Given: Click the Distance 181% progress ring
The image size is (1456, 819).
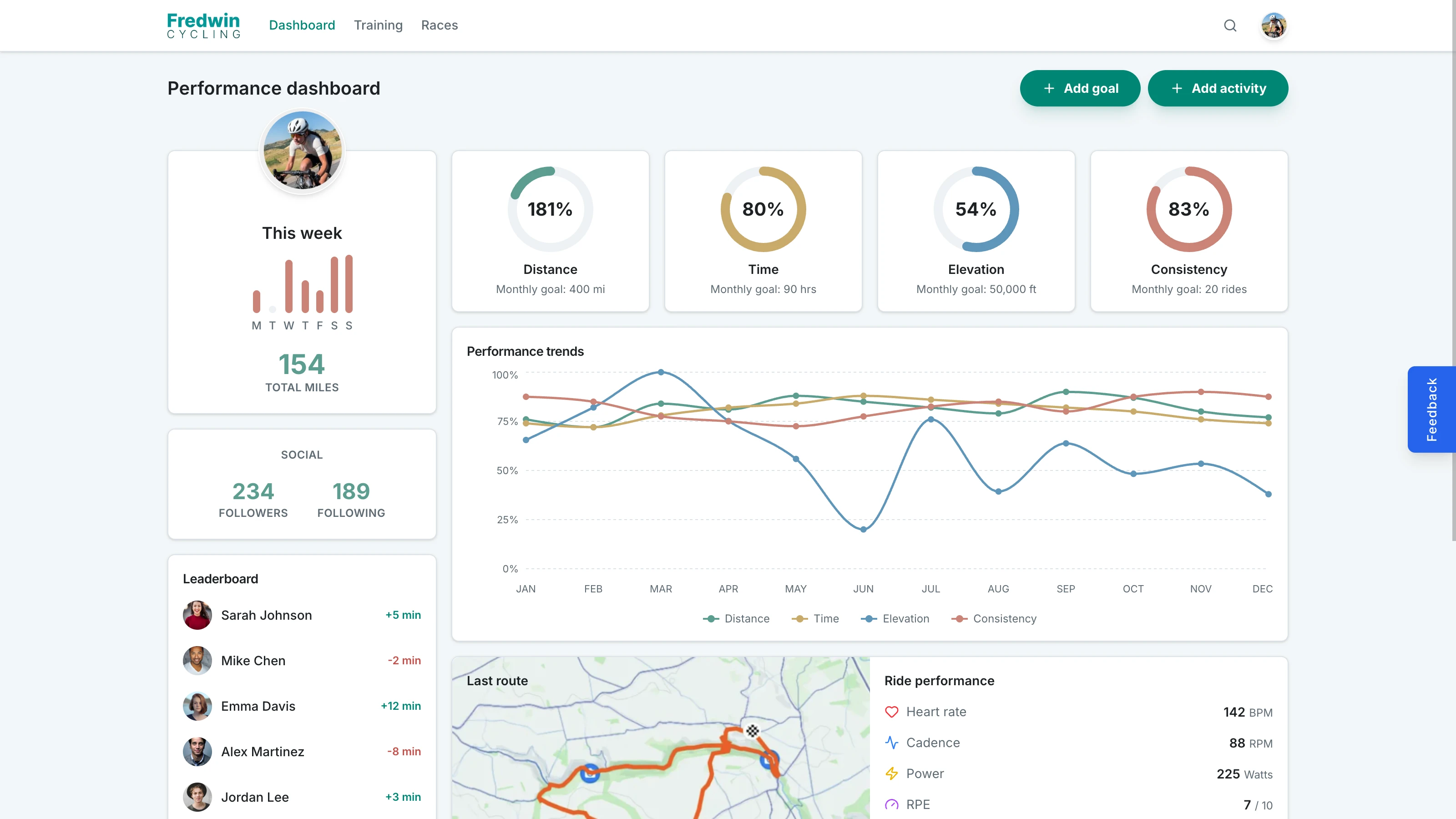Looking at the screenshot, I should pyautogui.click(x=550, y=209).
